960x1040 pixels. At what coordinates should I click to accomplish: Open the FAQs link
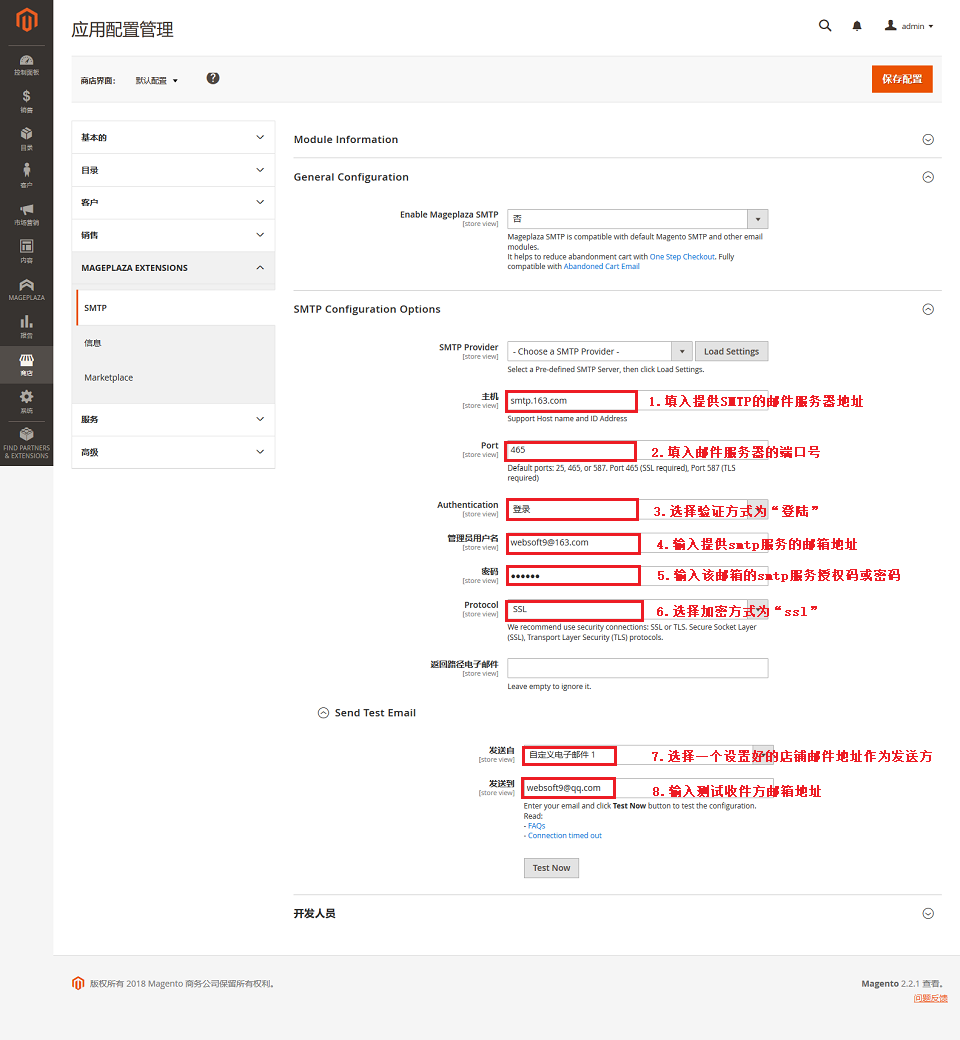[536, 826]
